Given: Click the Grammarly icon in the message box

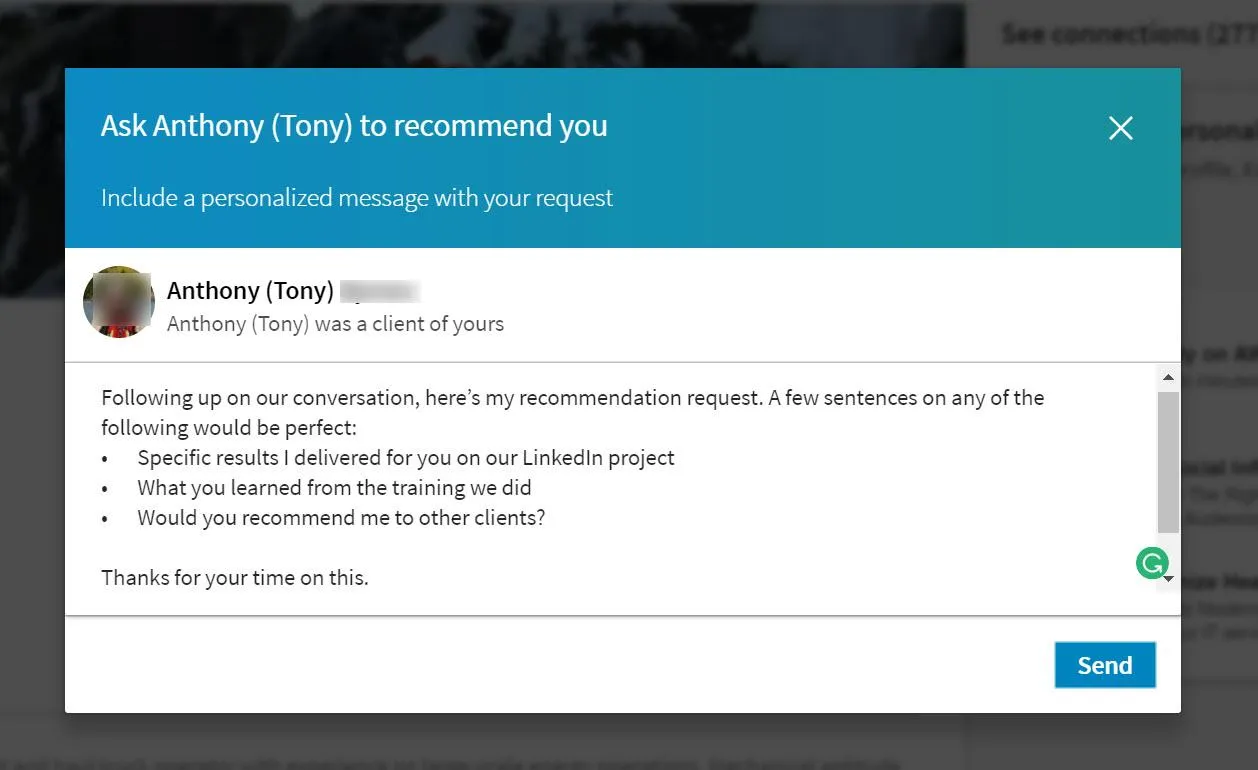Looking at the screenshot, I should click(x=1151, y=563).
